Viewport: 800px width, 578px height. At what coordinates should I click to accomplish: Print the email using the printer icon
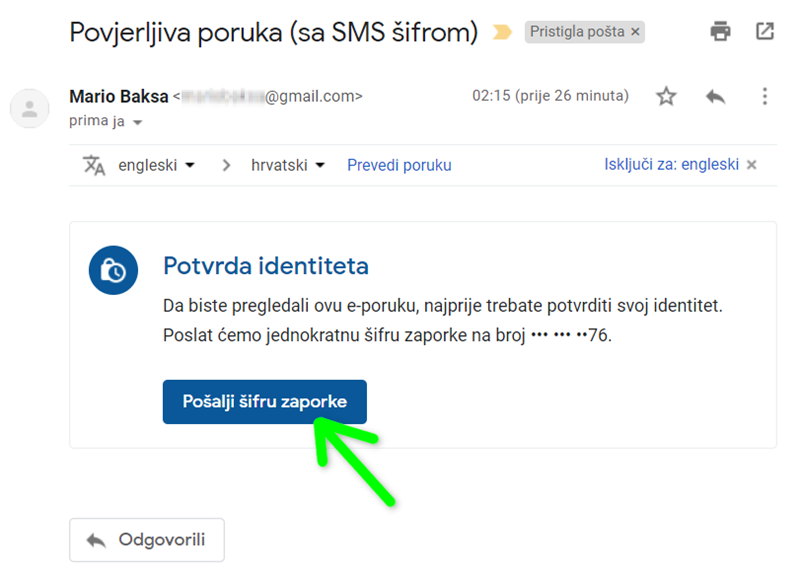pos(720,32)
